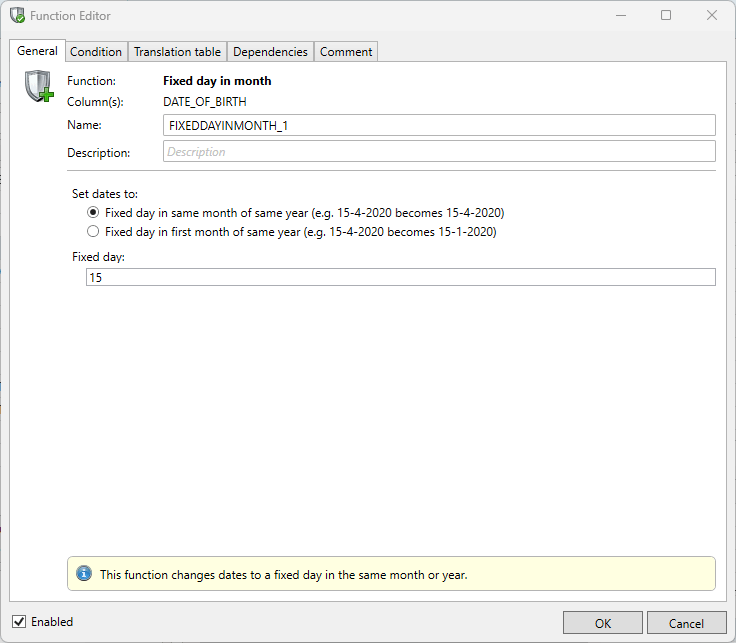The width and height of the screenshot is (736, 643).
Task: Select Fixed day in same month option
Action: [x=94, y=212]
